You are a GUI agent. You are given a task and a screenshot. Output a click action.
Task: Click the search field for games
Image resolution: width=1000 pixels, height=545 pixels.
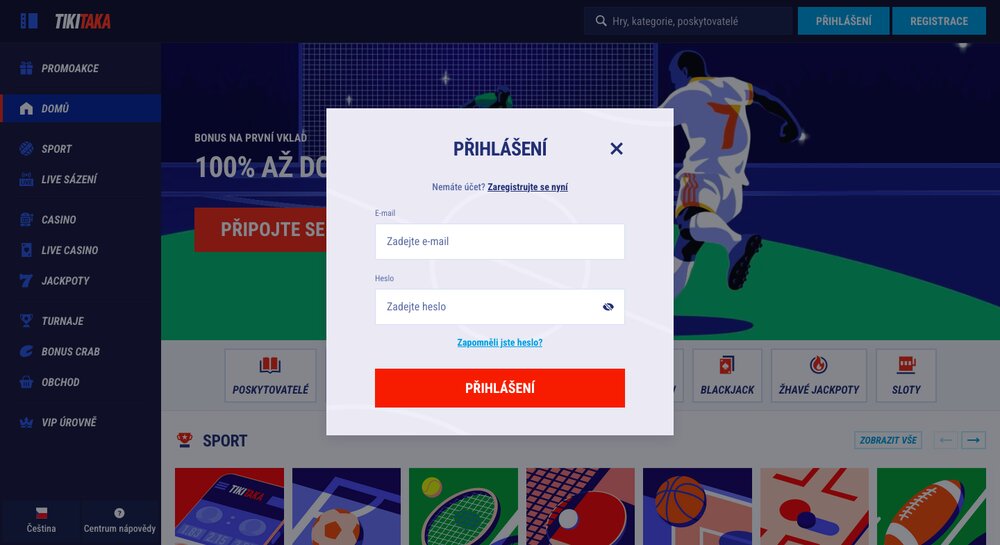coord(688,21)
